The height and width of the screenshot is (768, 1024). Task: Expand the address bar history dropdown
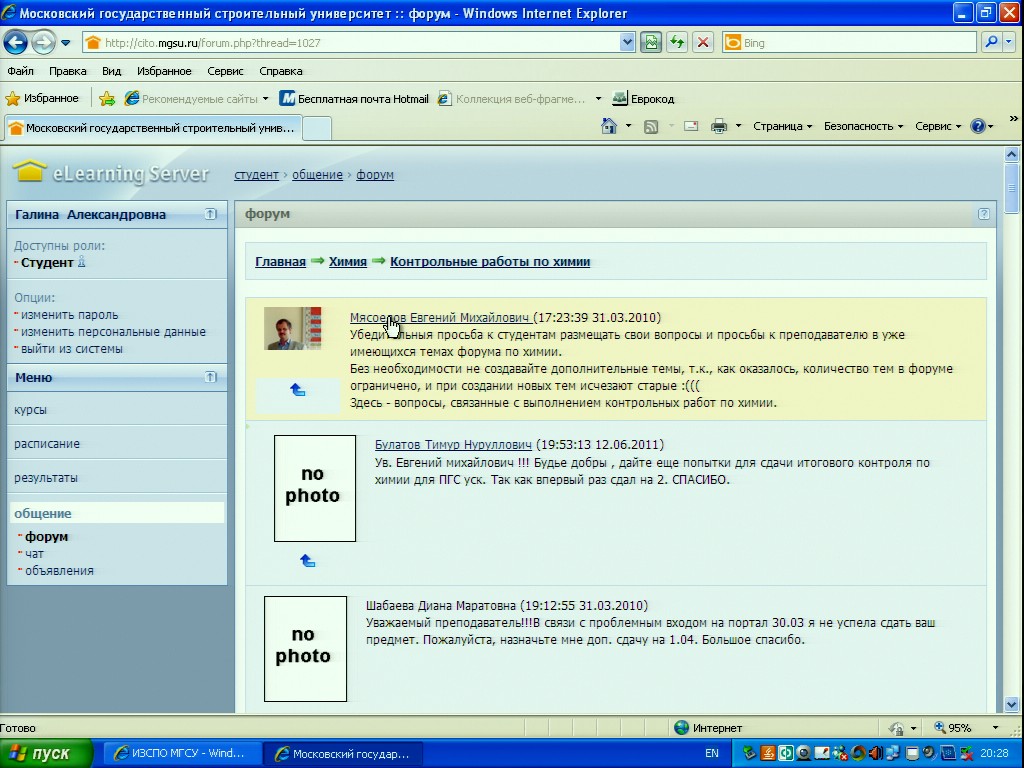(x=627, y=43)
